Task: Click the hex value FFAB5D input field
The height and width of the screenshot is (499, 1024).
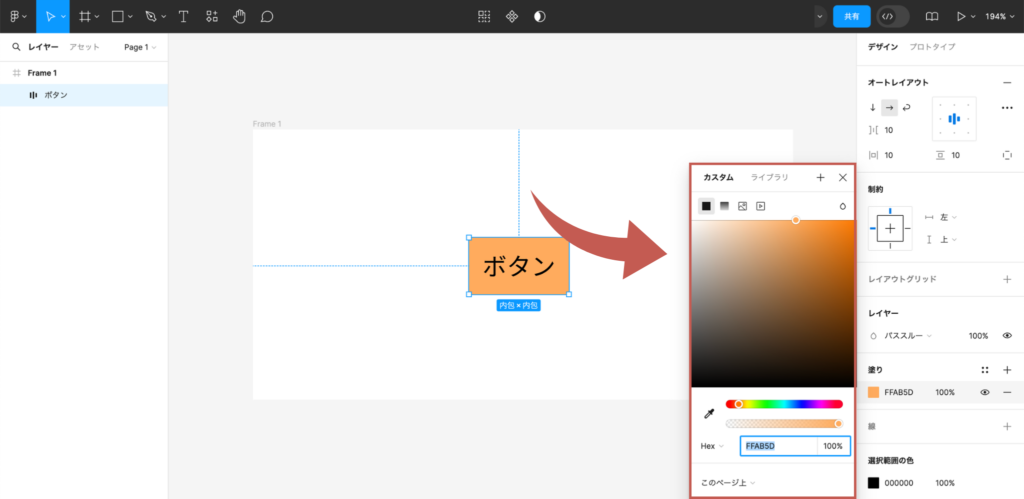Action: (777, 446)
